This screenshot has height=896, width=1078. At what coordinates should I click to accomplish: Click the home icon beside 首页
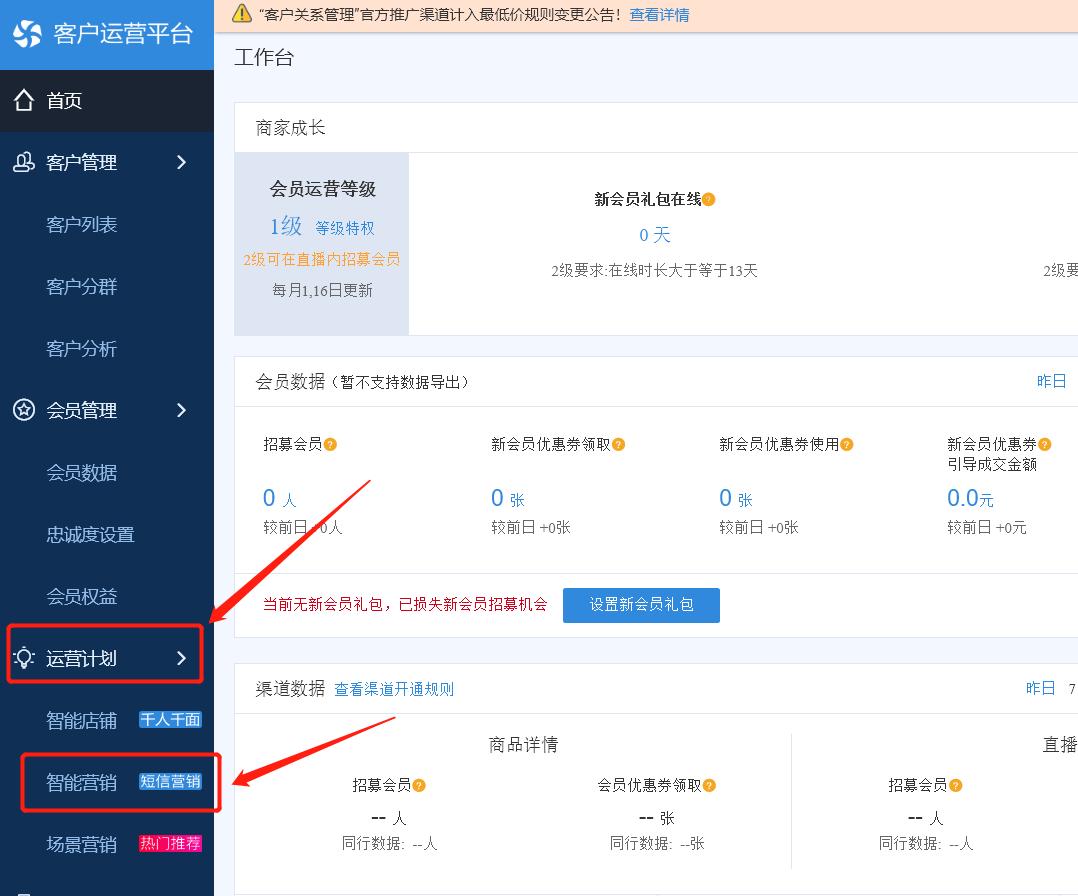(25, 100)
